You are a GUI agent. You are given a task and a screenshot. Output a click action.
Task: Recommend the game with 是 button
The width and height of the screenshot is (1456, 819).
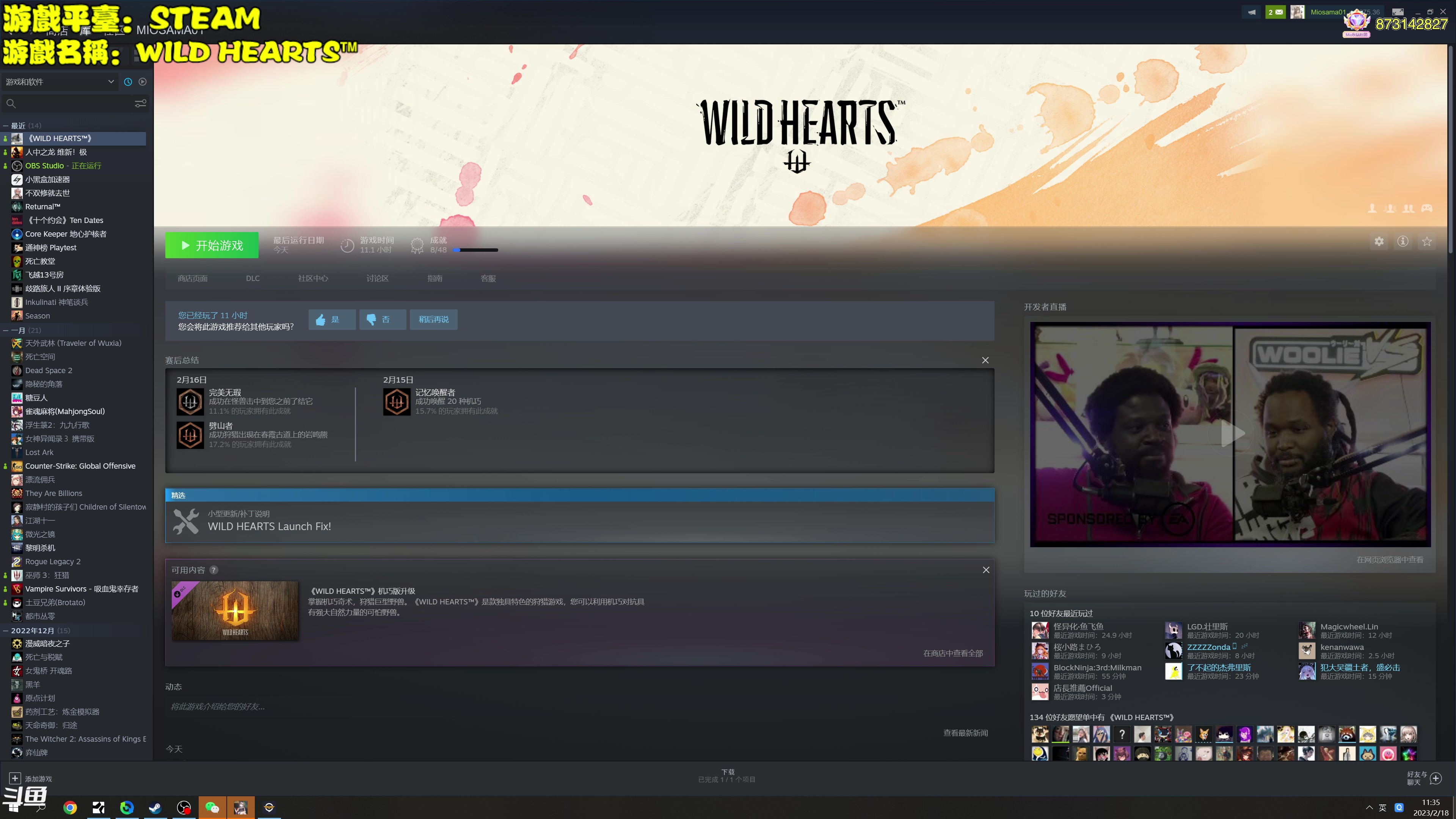pos(332,319)
